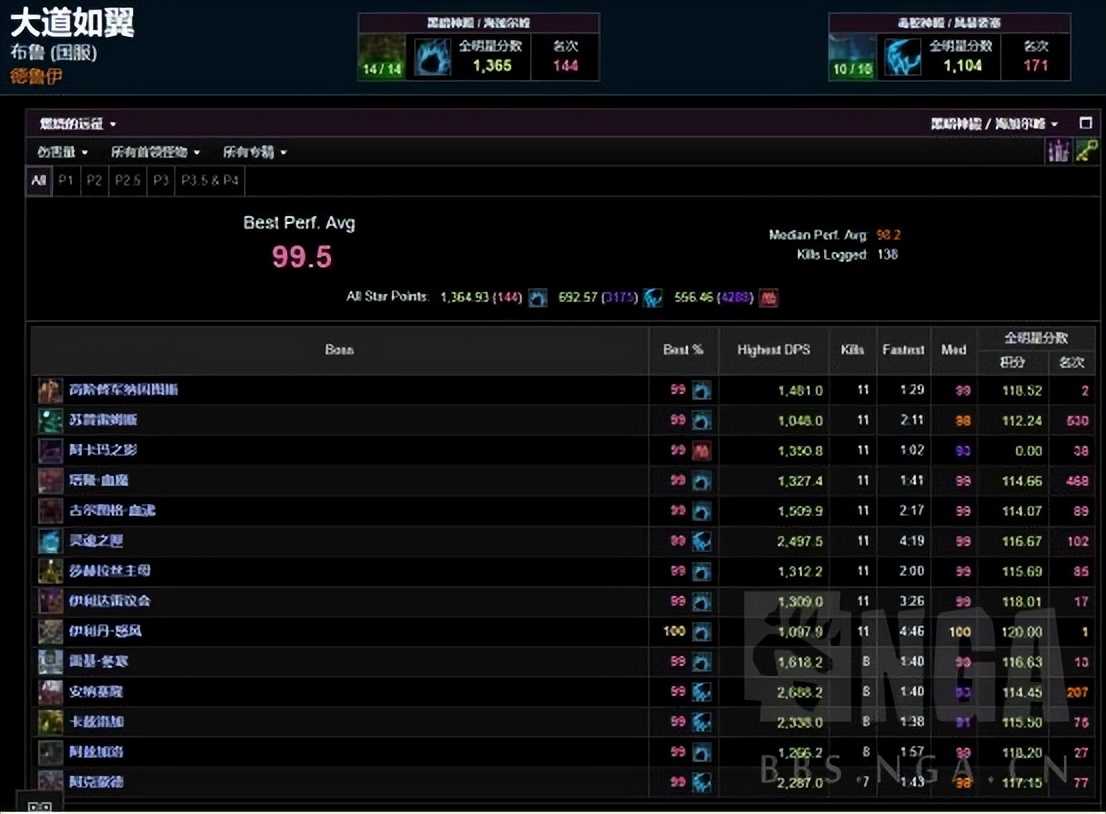Image resolution: width=1106 pixels, height=814 pixels.
Task: Select the 塔隆·血魔 boss icon
Action: [x=50, y=481]
